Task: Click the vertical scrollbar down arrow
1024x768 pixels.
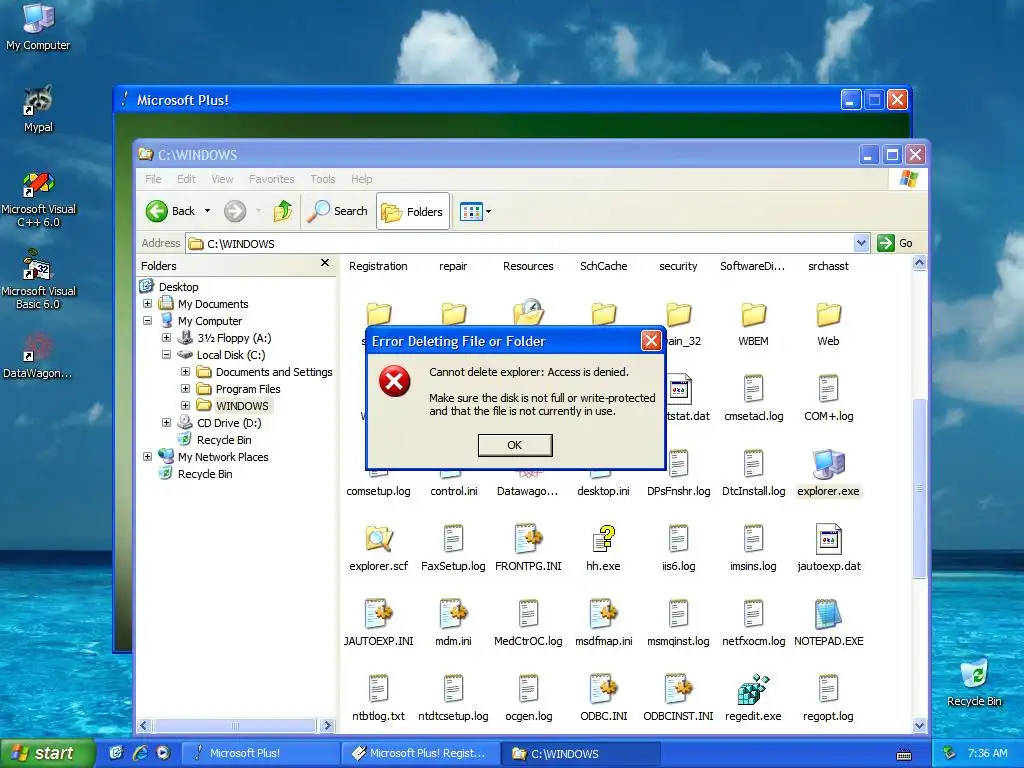Action: pos(919,725)
